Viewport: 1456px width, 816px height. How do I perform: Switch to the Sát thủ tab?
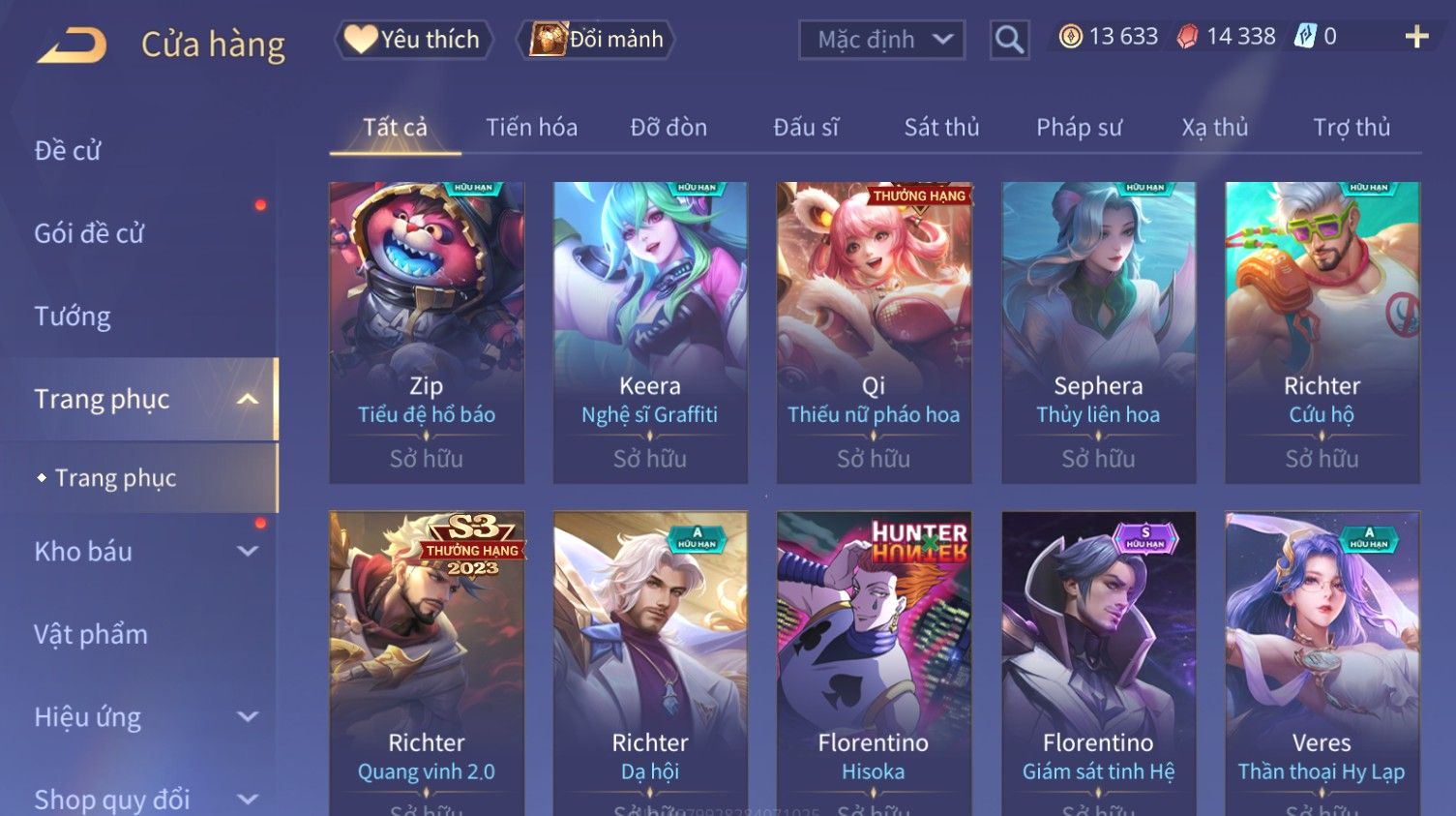click(941, 127)
